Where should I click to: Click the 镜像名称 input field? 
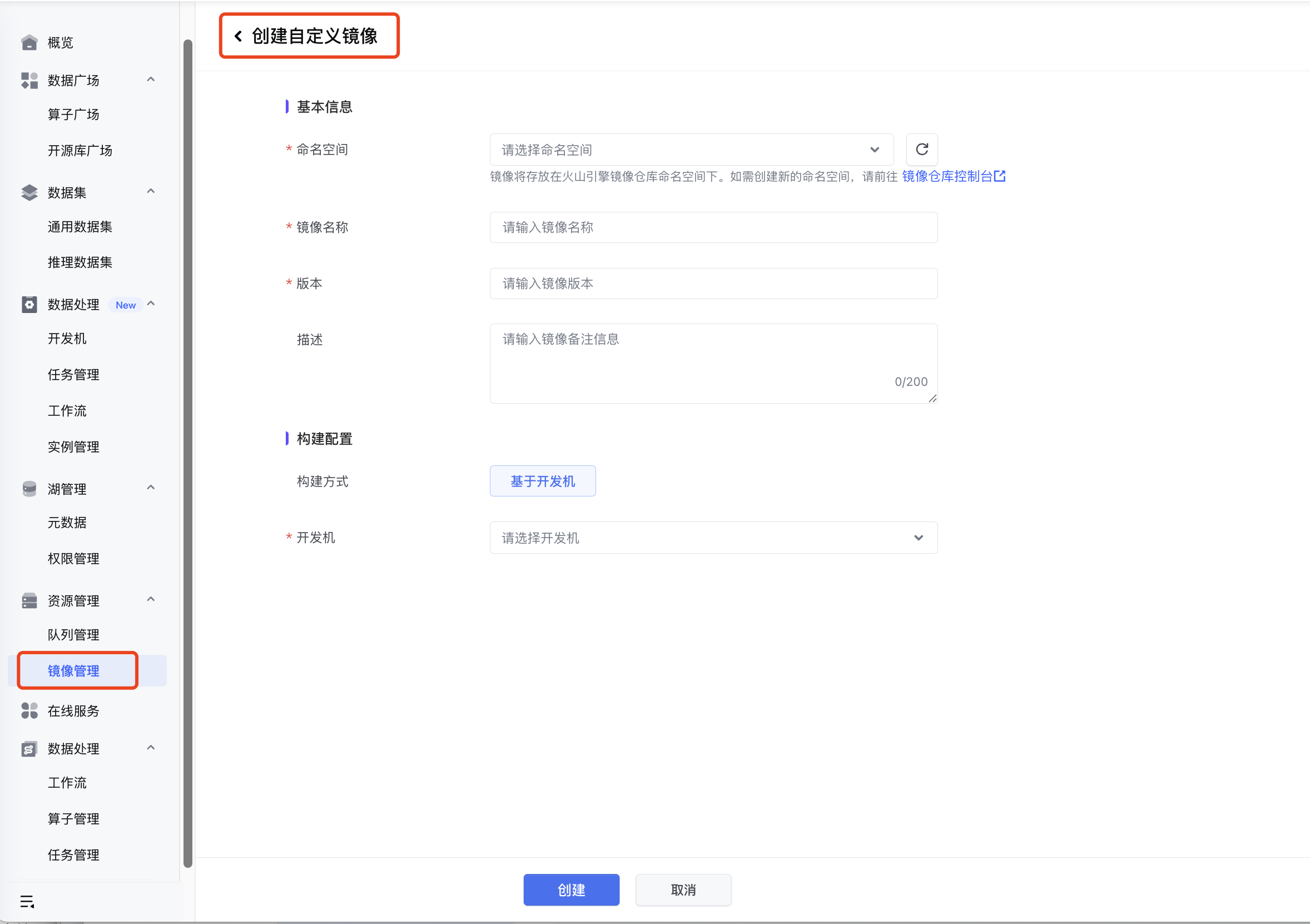click(x=713, y=227)
